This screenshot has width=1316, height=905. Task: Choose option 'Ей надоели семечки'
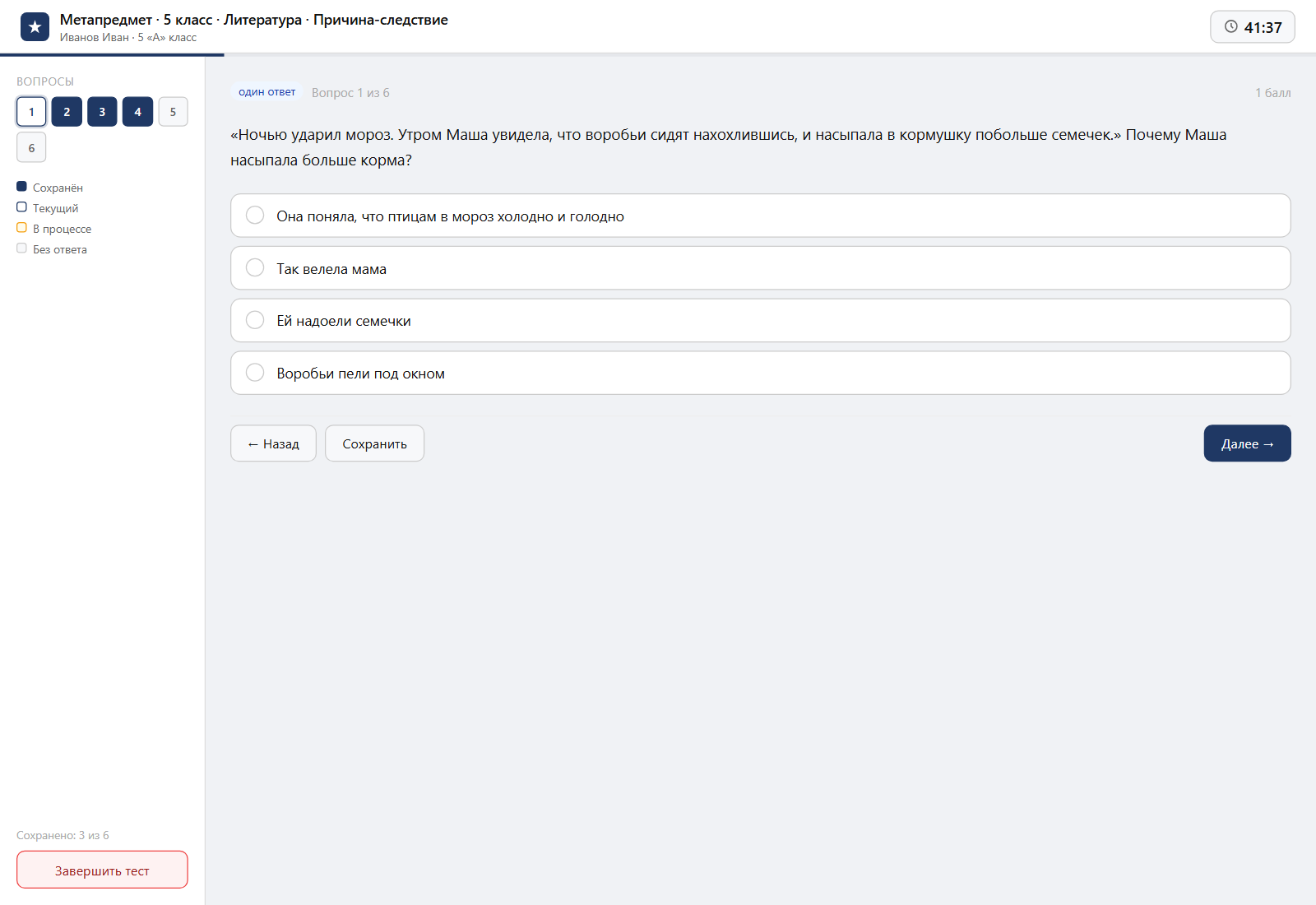coord(760,320)
